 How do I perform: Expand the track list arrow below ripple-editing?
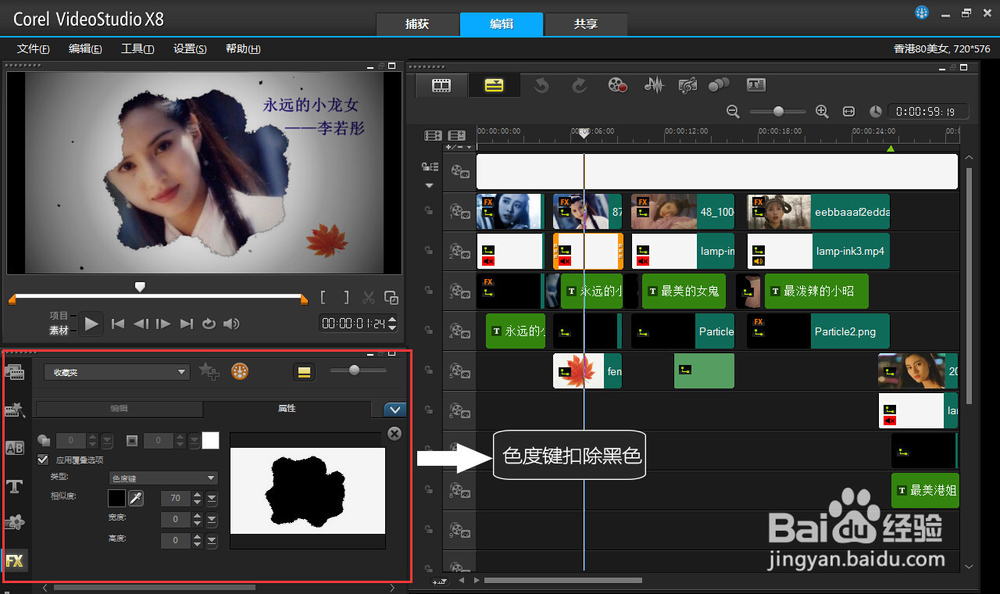[x=429, y=186]
